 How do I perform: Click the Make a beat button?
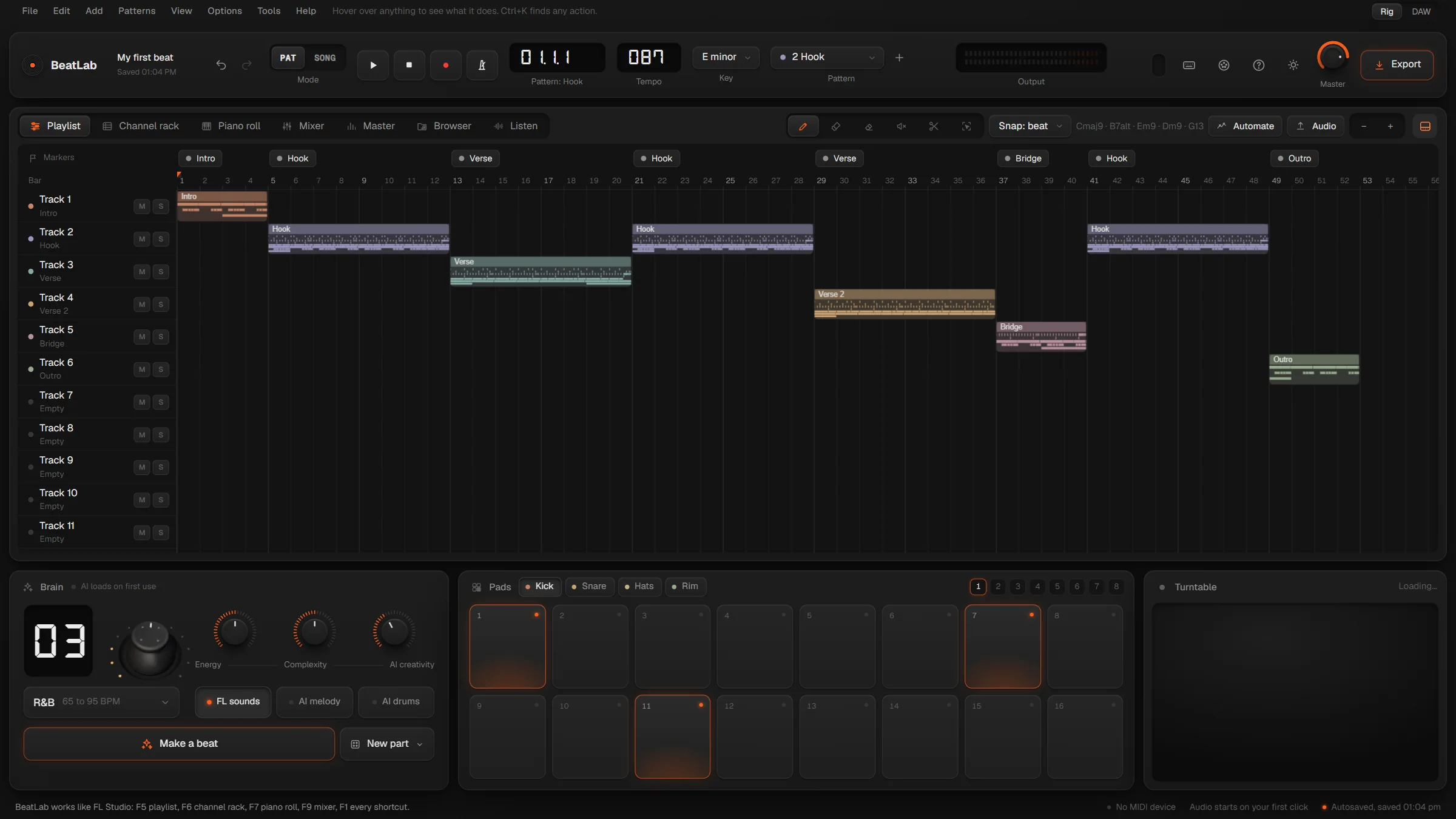pos(179,744)
